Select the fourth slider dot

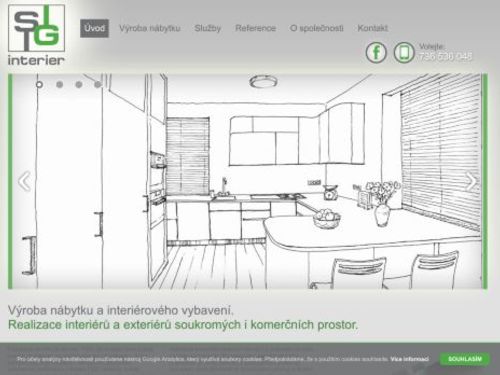click(98, 85)
